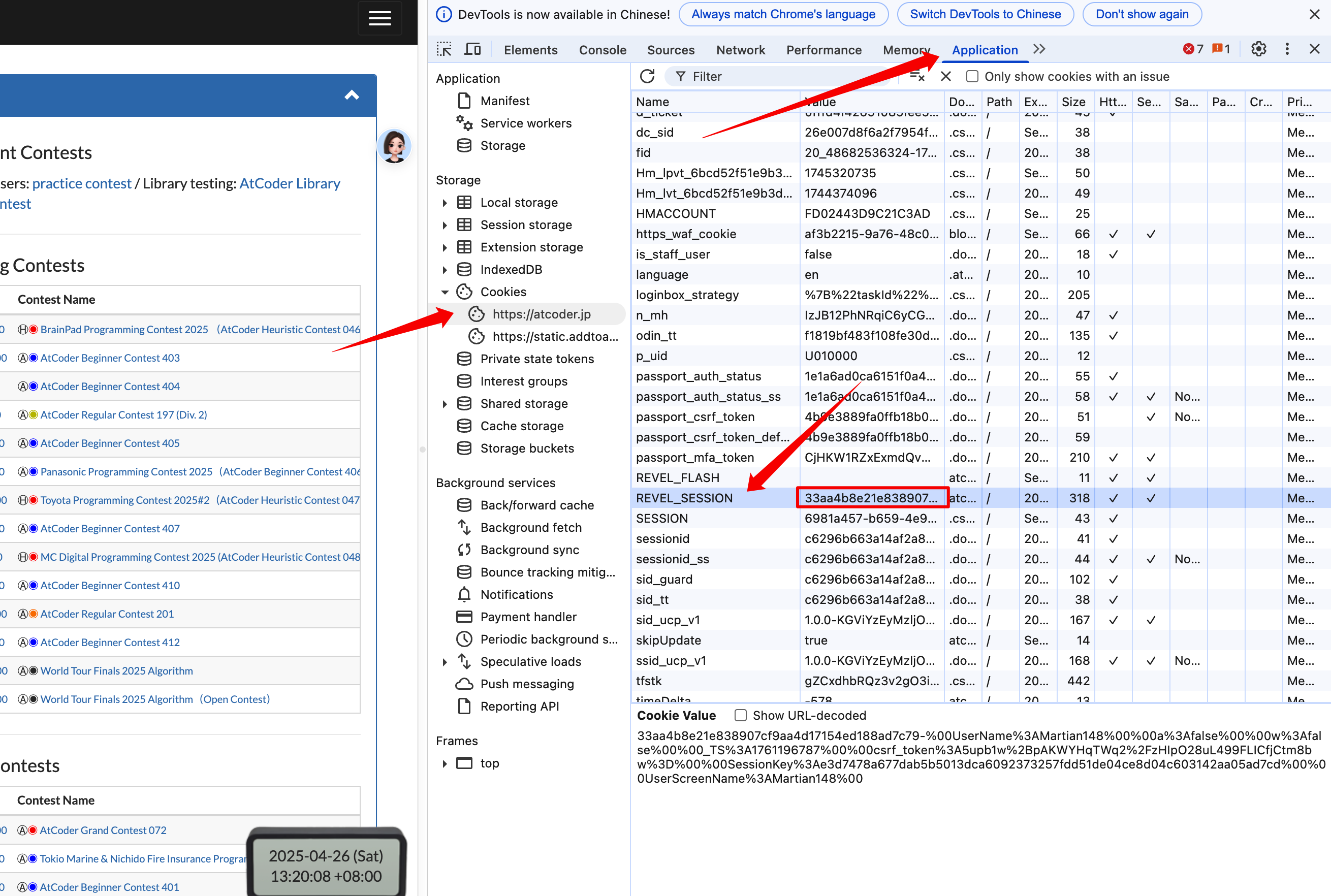Click Switch DevTools to Chinese
Screen dimensions: 1331x896
pyautogui.click(x=985, y=14)
